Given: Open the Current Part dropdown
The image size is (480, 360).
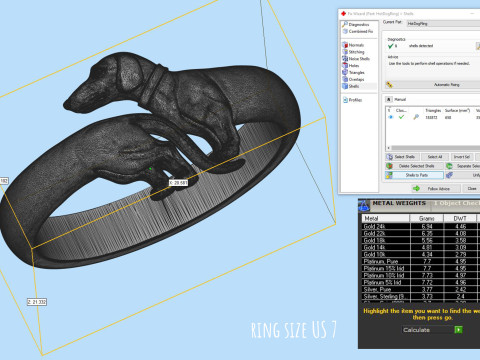Looking at the screenshot, I should tap(443, 24).
